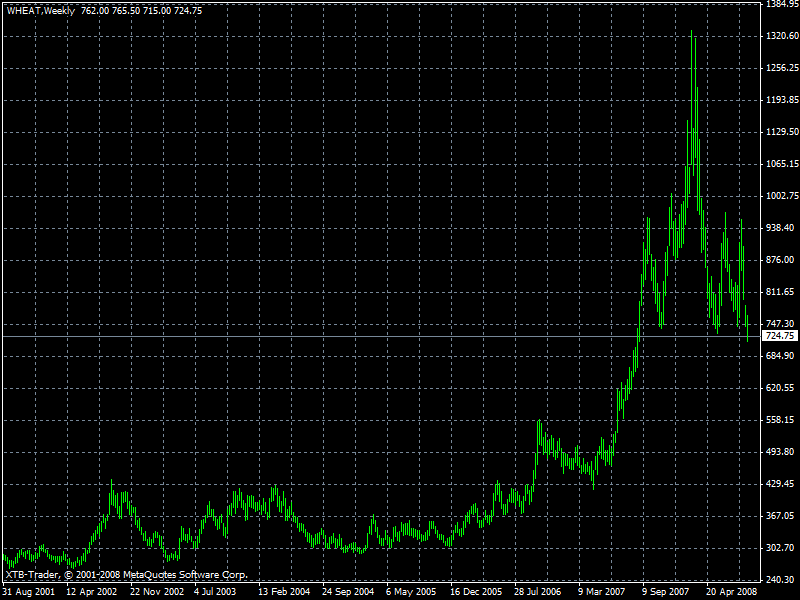This screenshot has height=600, width=800.
Task: Select the 1384.95 top price label
Action: 783,4
